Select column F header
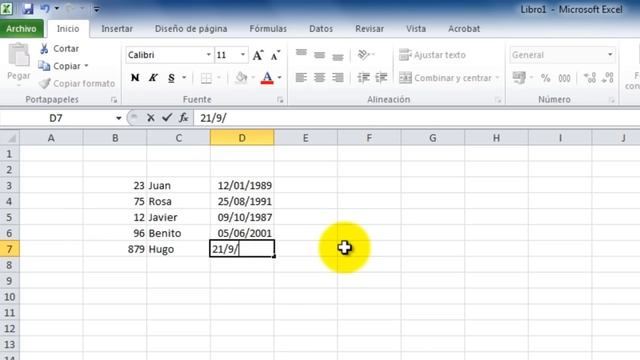This screenshot has width=640, height=360. coord(369,138)
